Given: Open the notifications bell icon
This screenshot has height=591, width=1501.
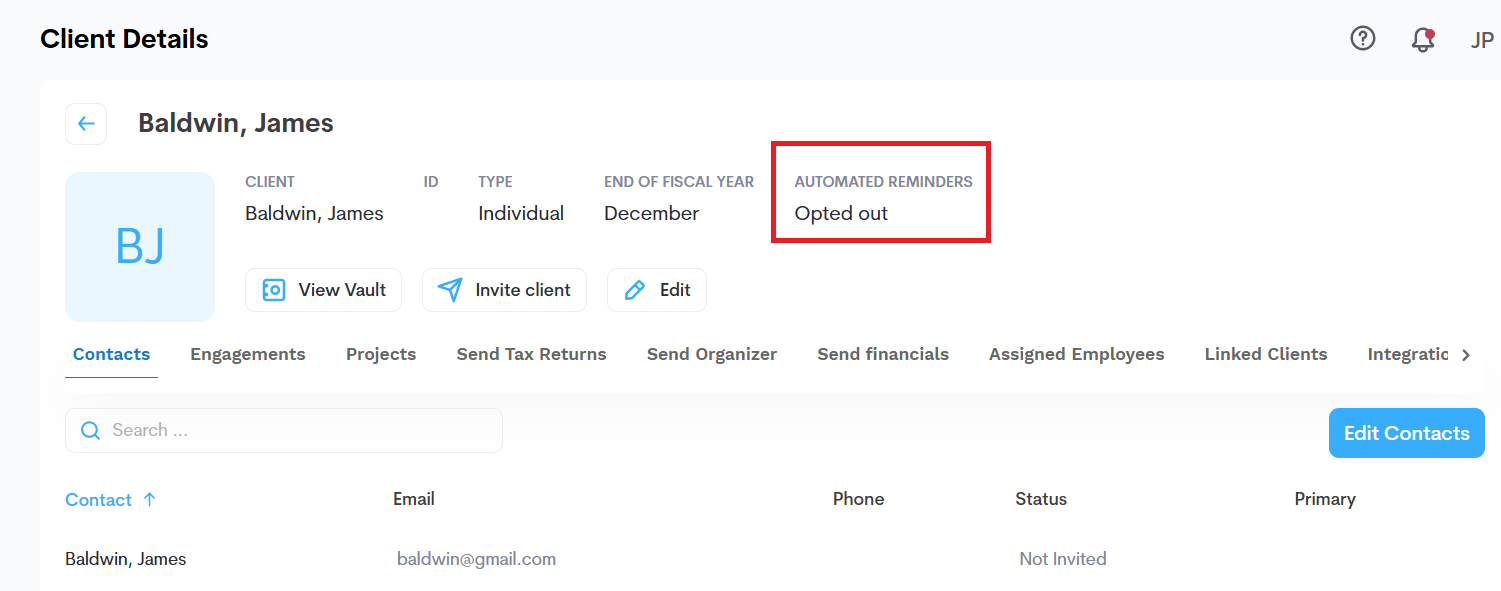Looking at the screenshot, I should click(x=1422, y=39).
